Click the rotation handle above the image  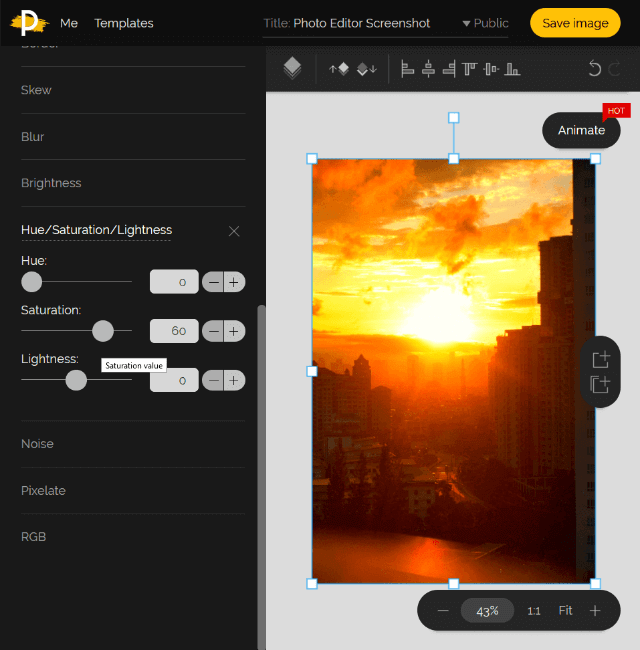453,118
